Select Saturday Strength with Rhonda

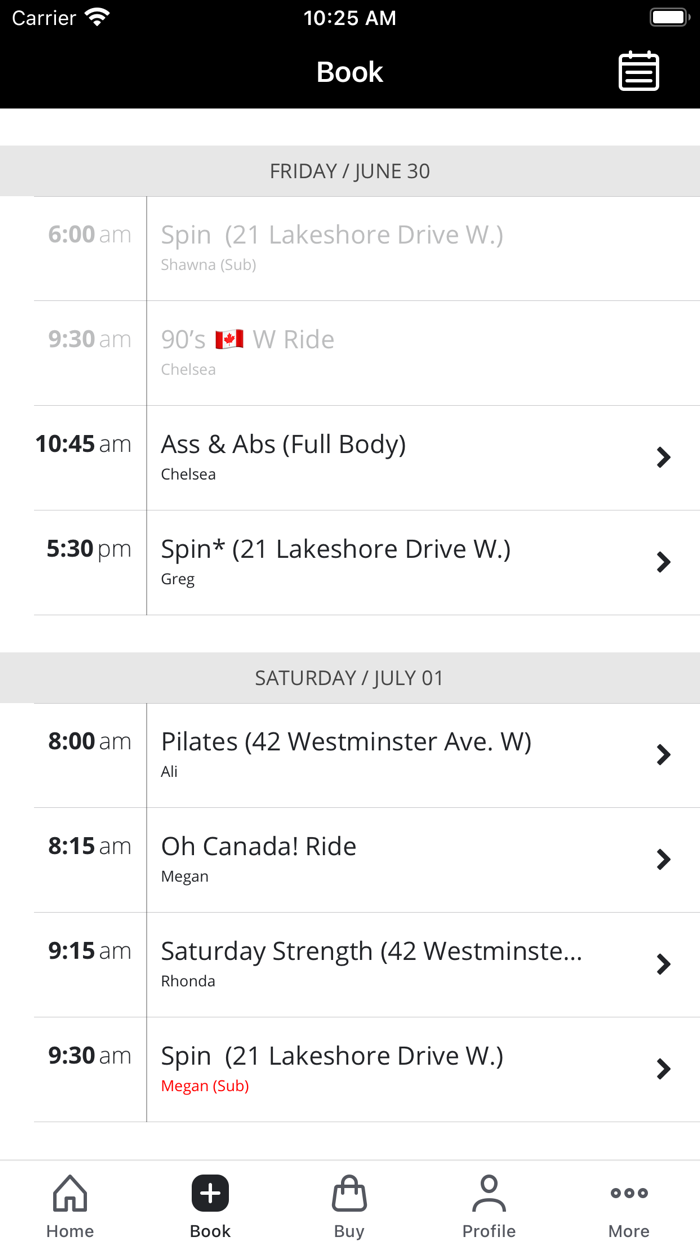[x=367, y=965]
